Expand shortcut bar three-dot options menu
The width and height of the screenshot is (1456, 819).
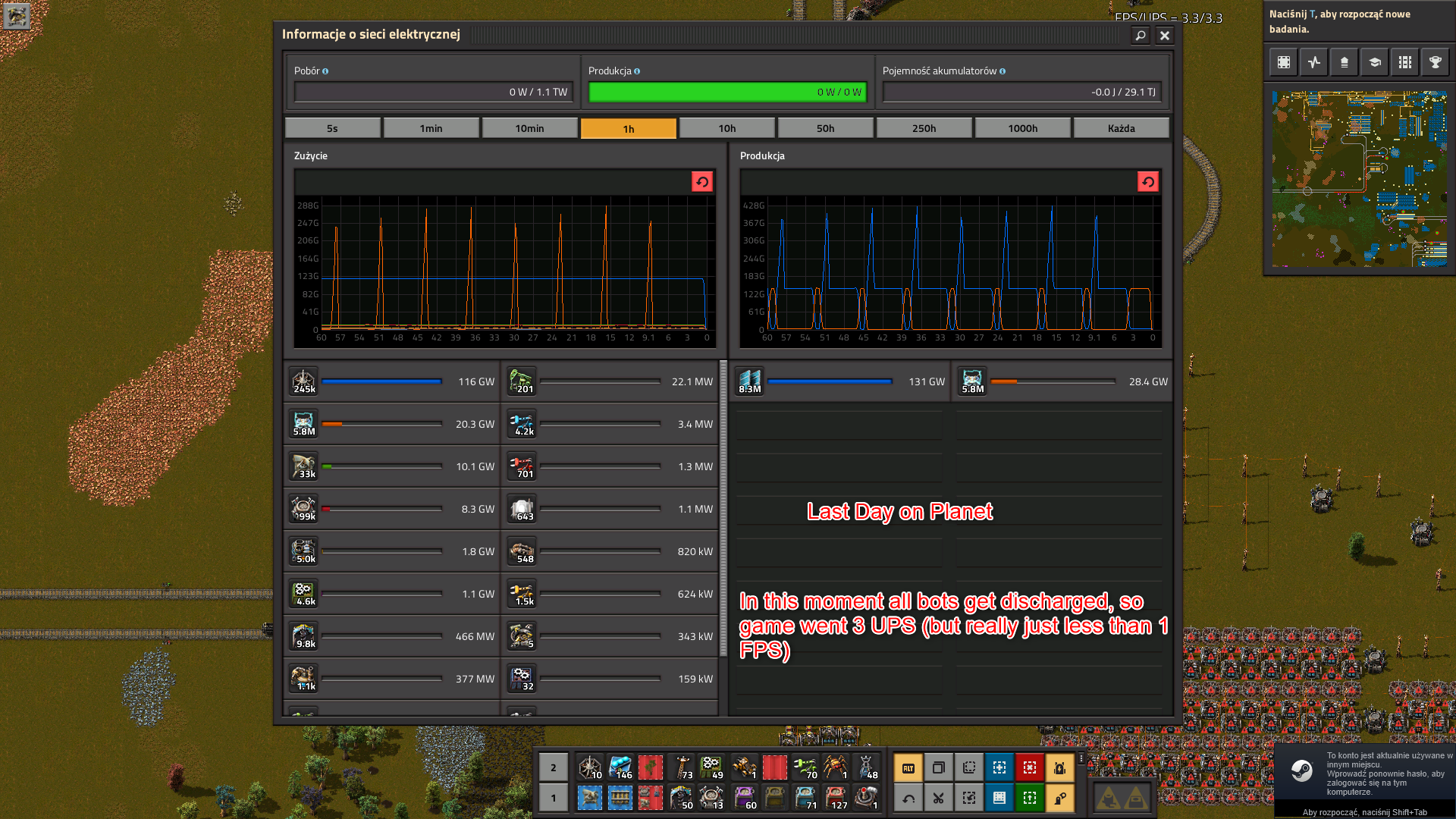1081,758
